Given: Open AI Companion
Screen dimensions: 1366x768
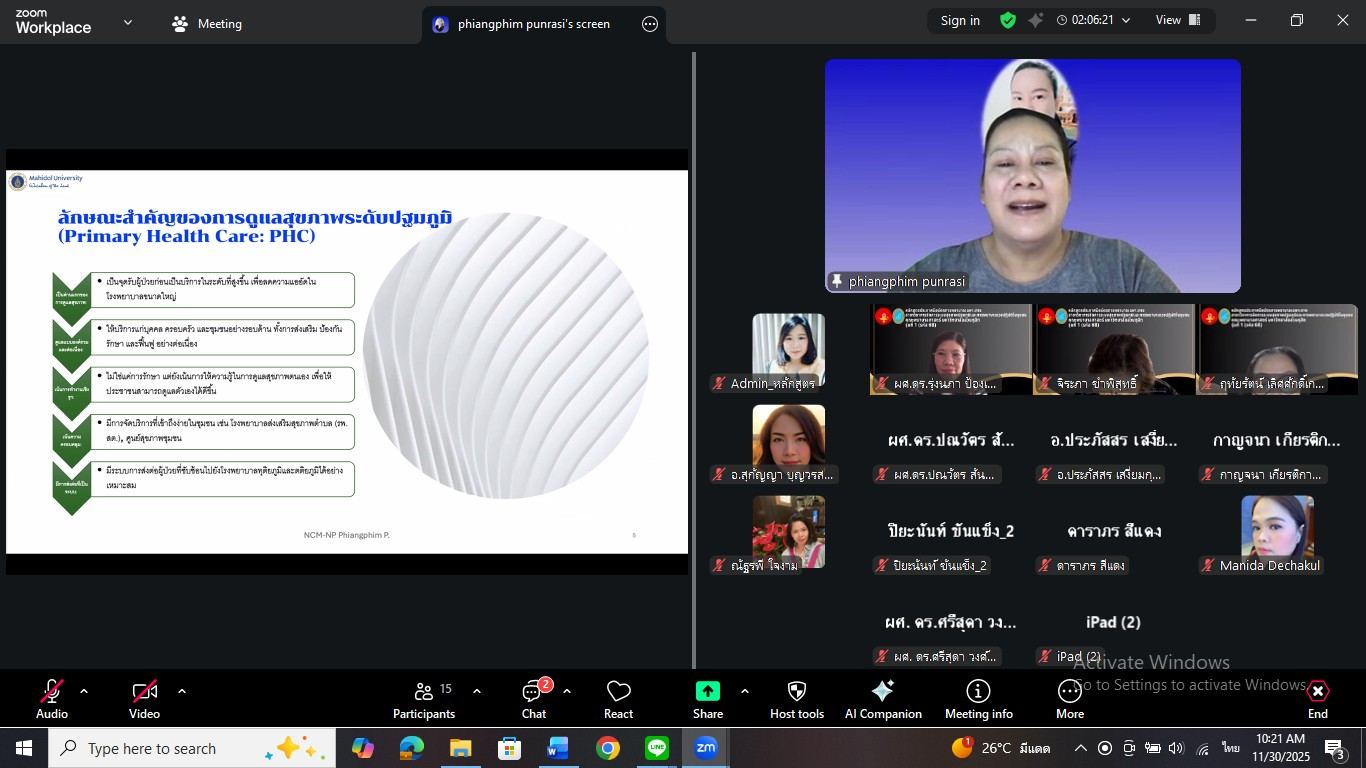Looking at the screenshot, I should pos(882,699).
